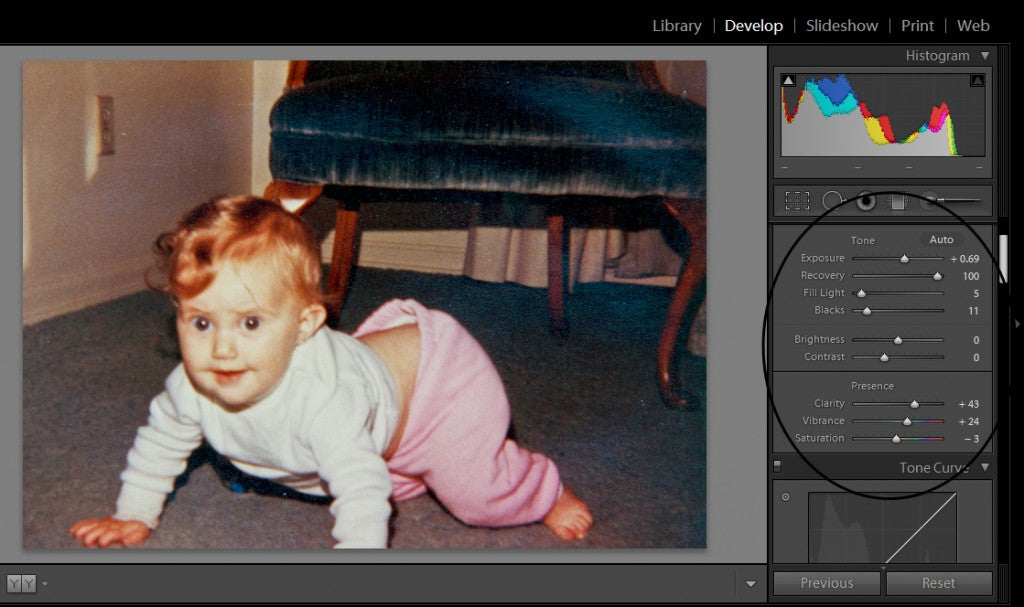This screenshot has width=1024, height=607.
Task: Click the baby photo in preview
Action: pos(364,304)
